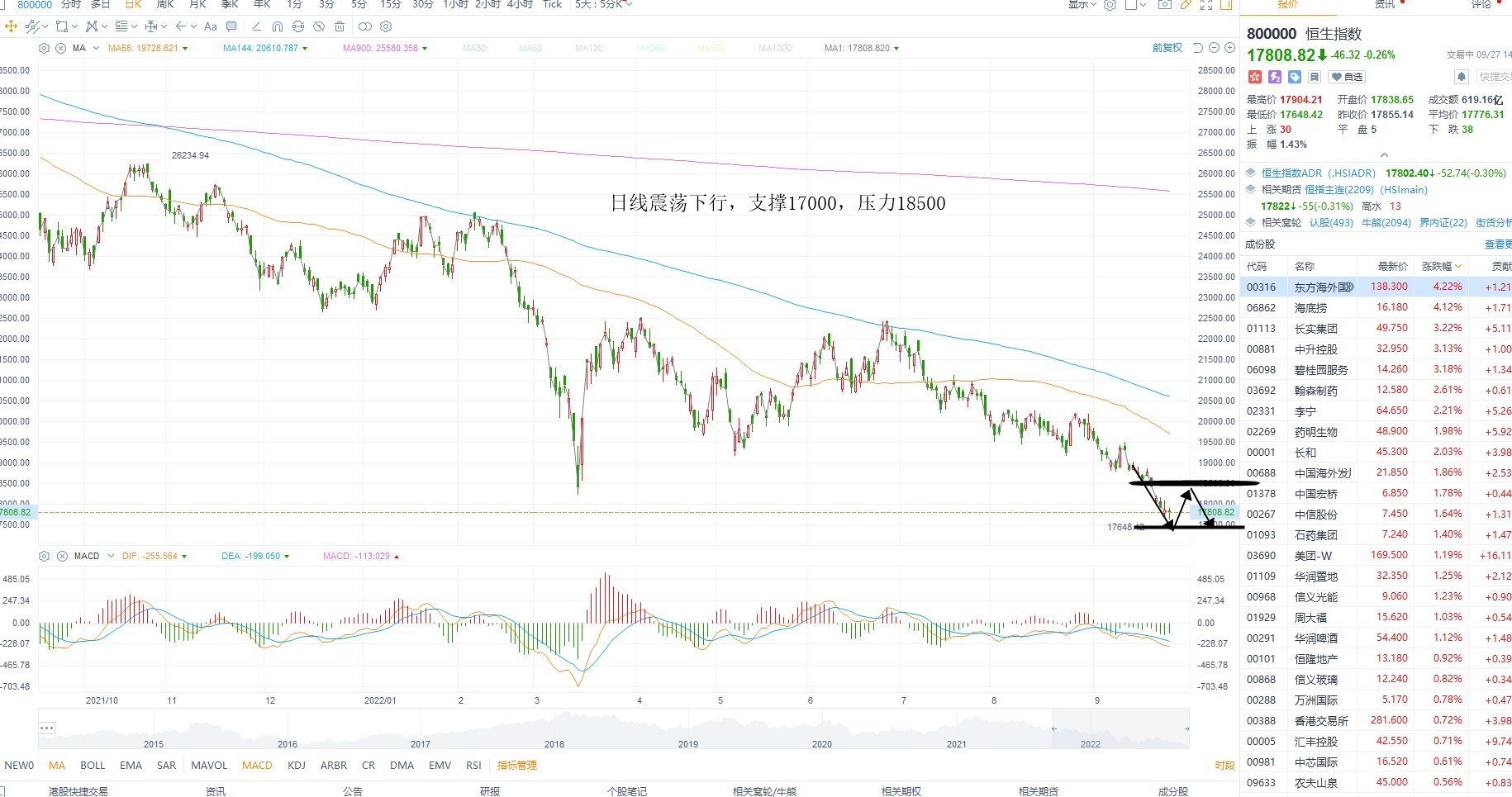Open 牛熊(2094) link
Viewport: 1512px width, 797px height.
tap(1386, 222)
